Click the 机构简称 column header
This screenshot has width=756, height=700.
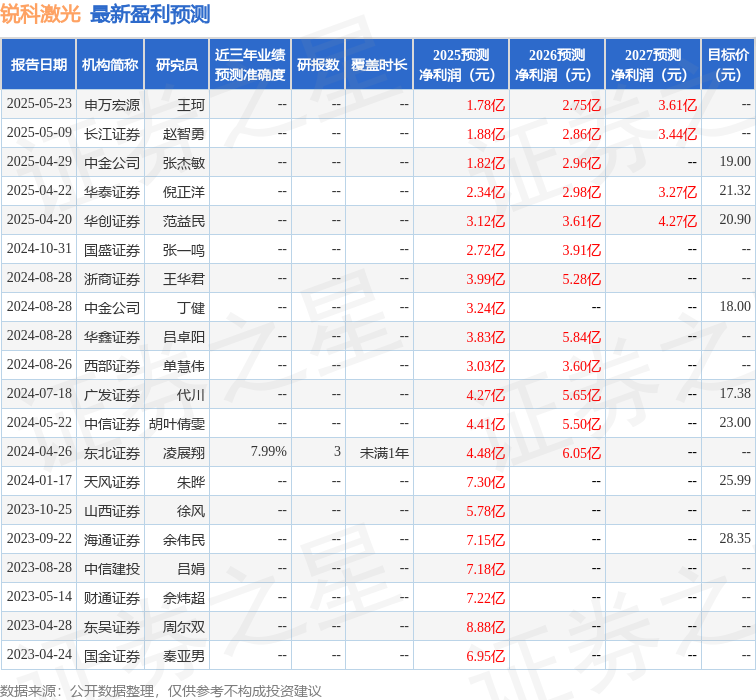click(x=110, y=65)
